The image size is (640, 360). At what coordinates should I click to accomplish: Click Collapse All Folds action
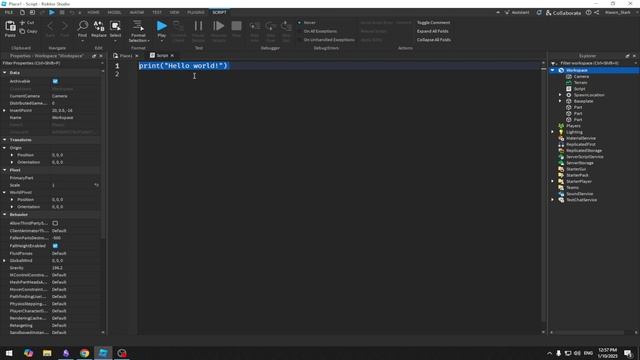coord(433,40)
